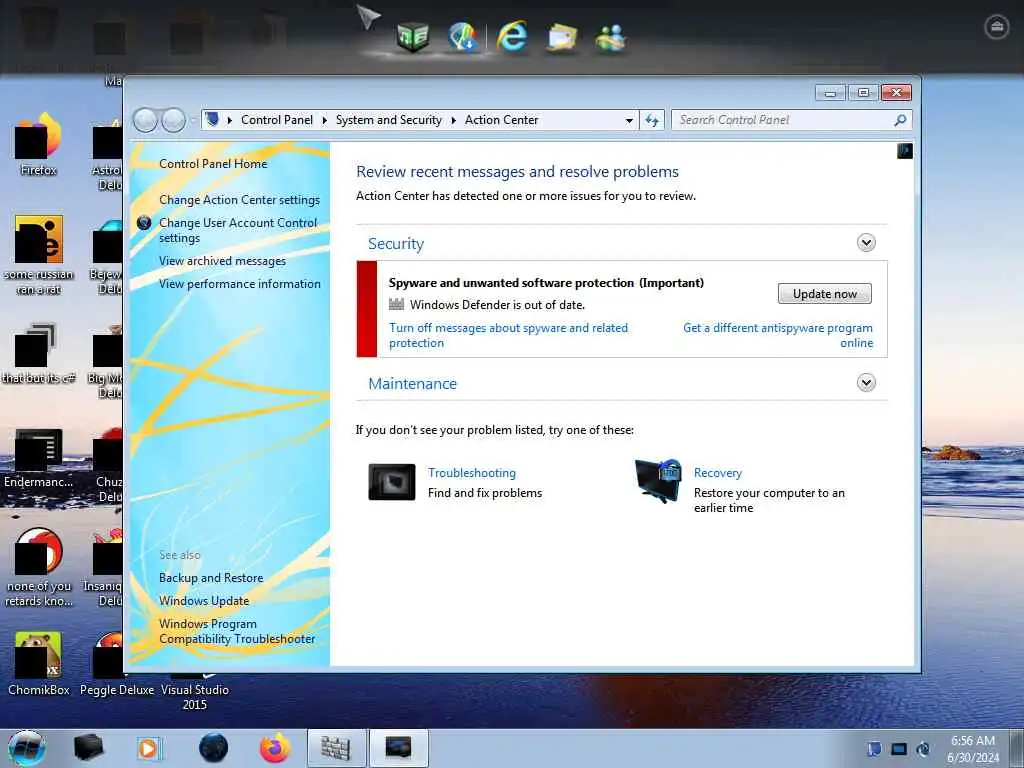Open the Troubleshooting link
This screenshot has height=768, width=1024.
pos(472,473)
